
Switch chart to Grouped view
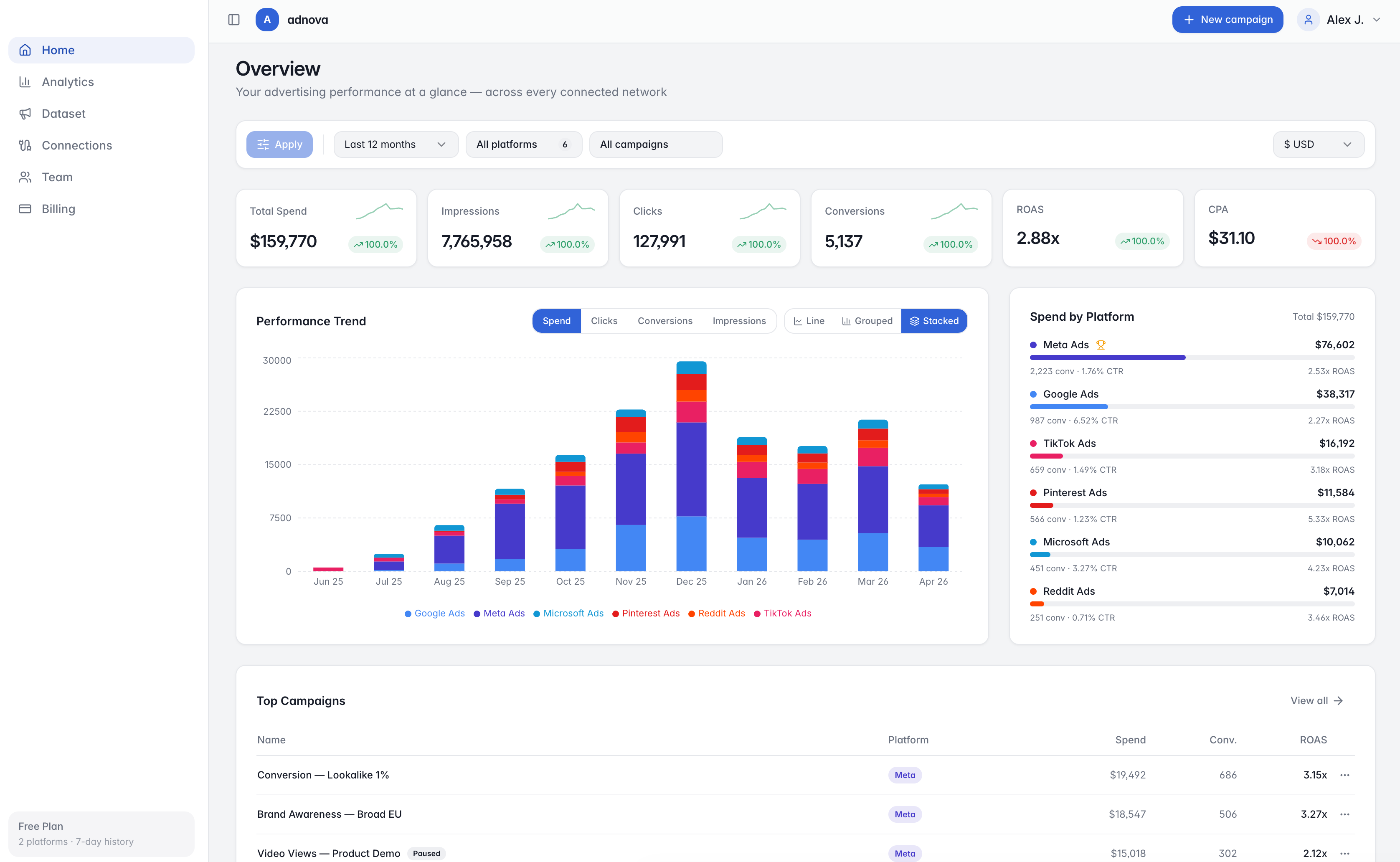point(867,321)
